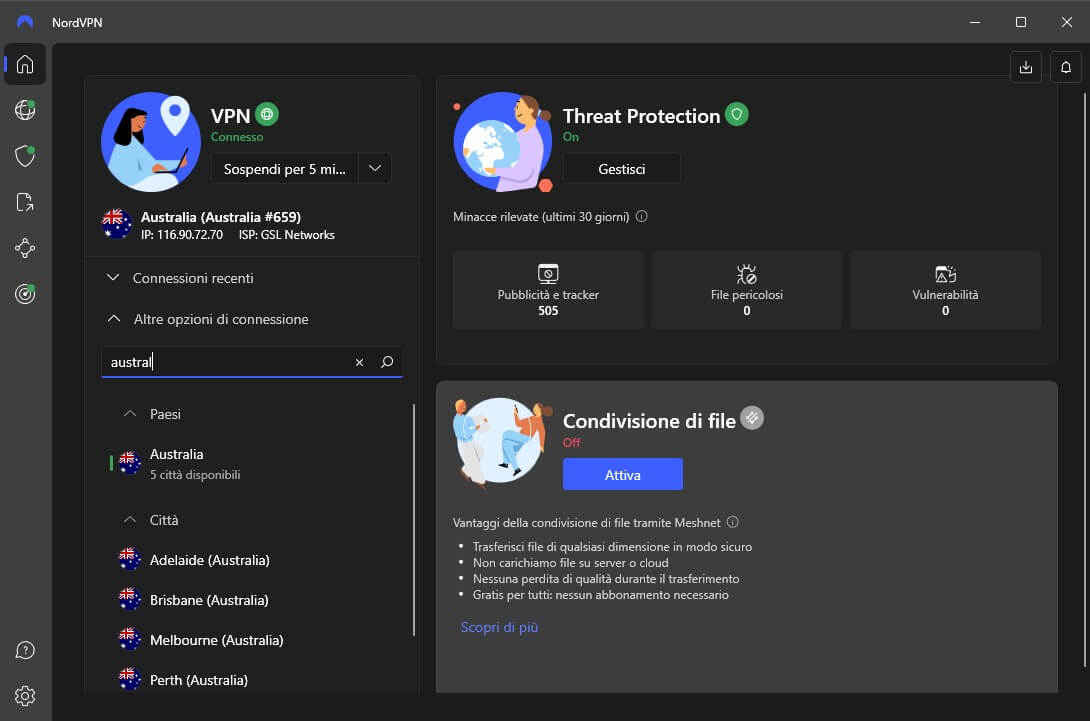This screenshot has height=721, width=1090.
Task: Click the Pubblicità e tracker icon
Action: point(548,274)
